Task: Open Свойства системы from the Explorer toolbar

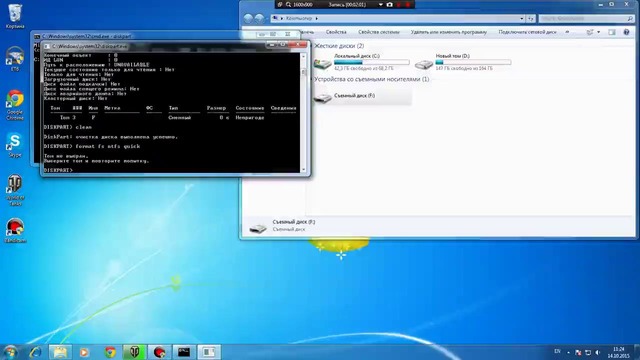Action: 379,32
